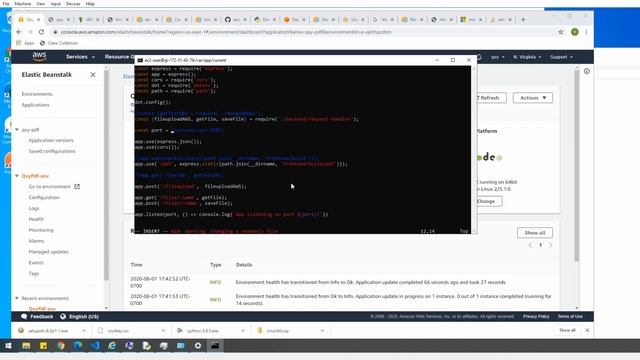Open the account name dropdown in AWS header
Screen dimensions: 640x360
click(x=498, y=57)
